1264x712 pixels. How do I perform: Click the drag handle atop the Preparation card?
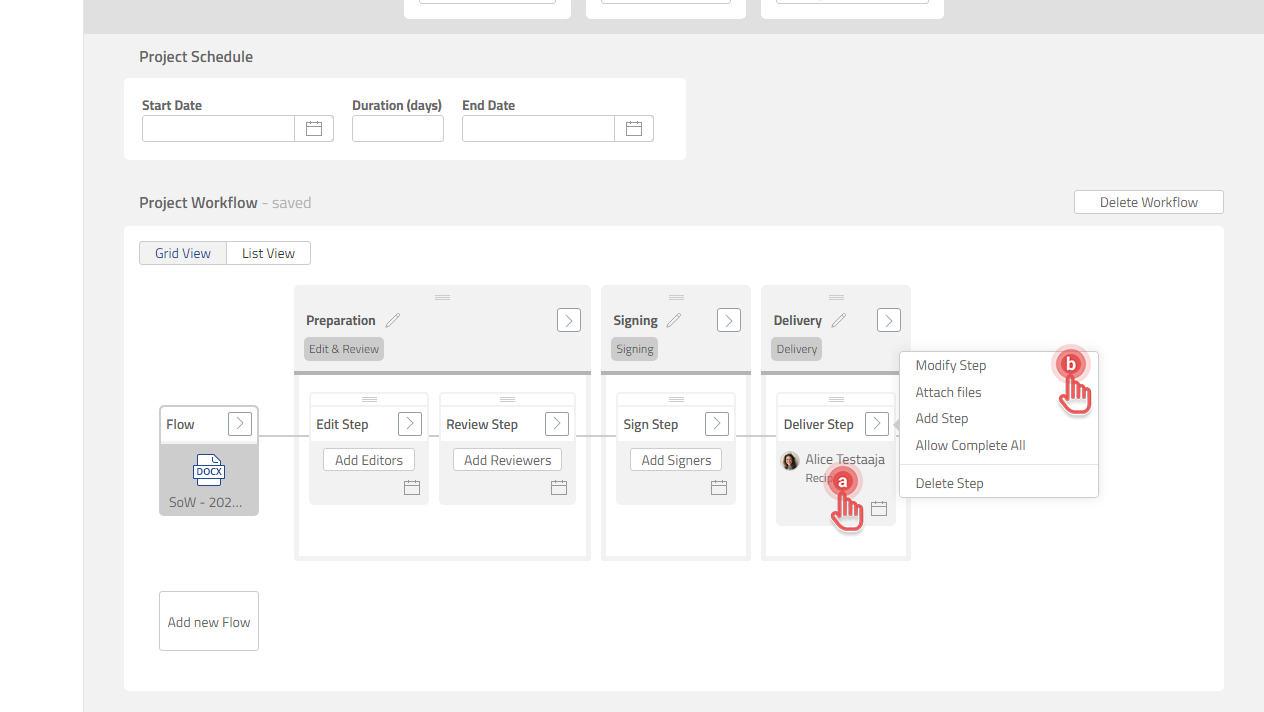pos(442,296)
